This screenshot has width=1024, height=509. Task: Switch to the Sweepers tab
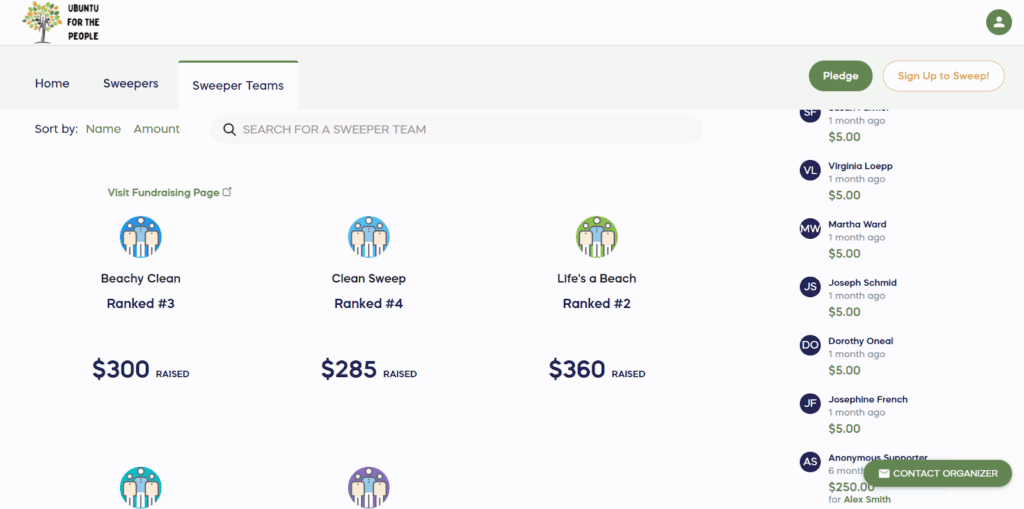(x=131, y=84)
